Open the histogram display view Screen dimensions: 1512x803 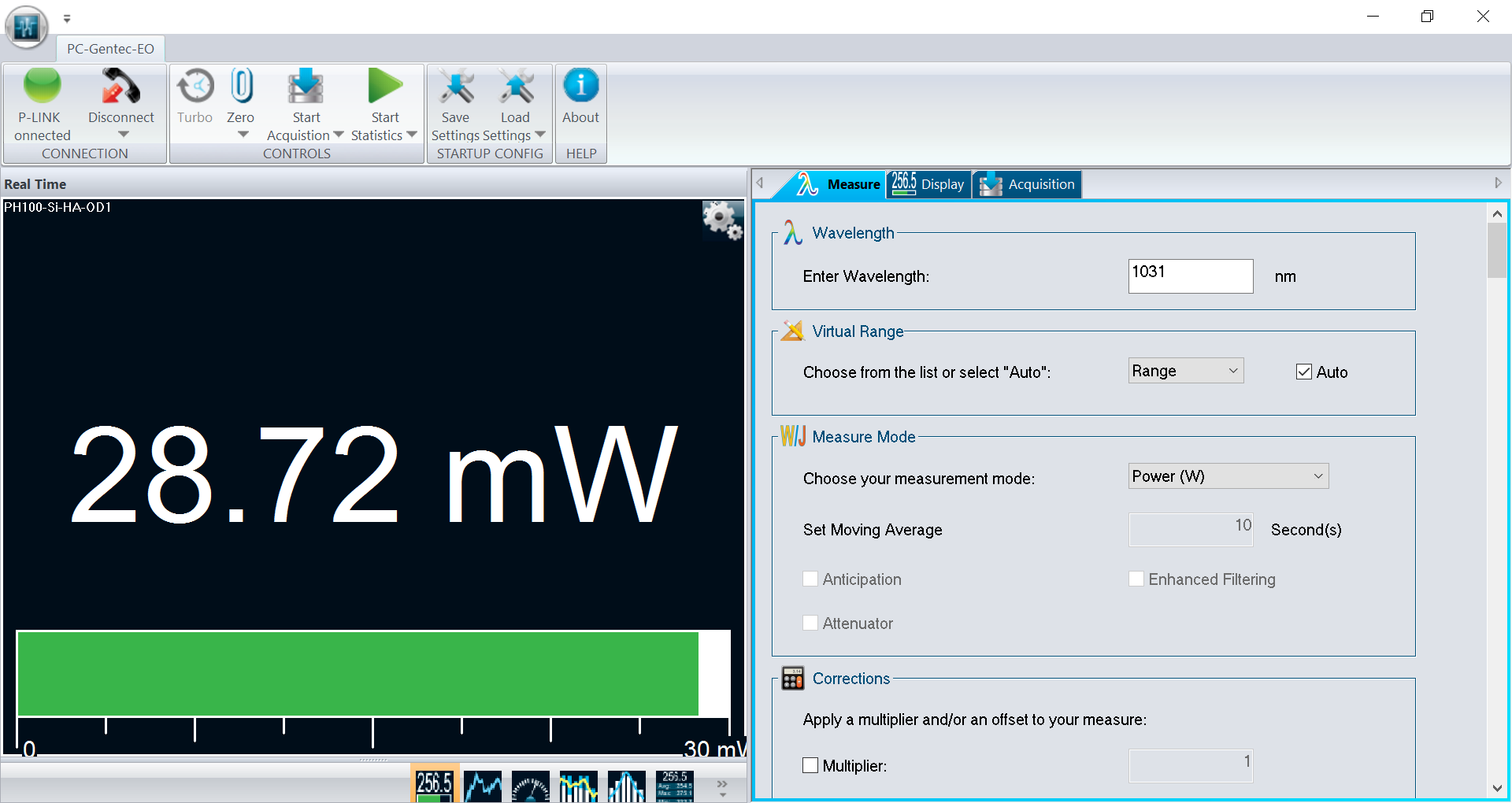(x=627, y=786)
